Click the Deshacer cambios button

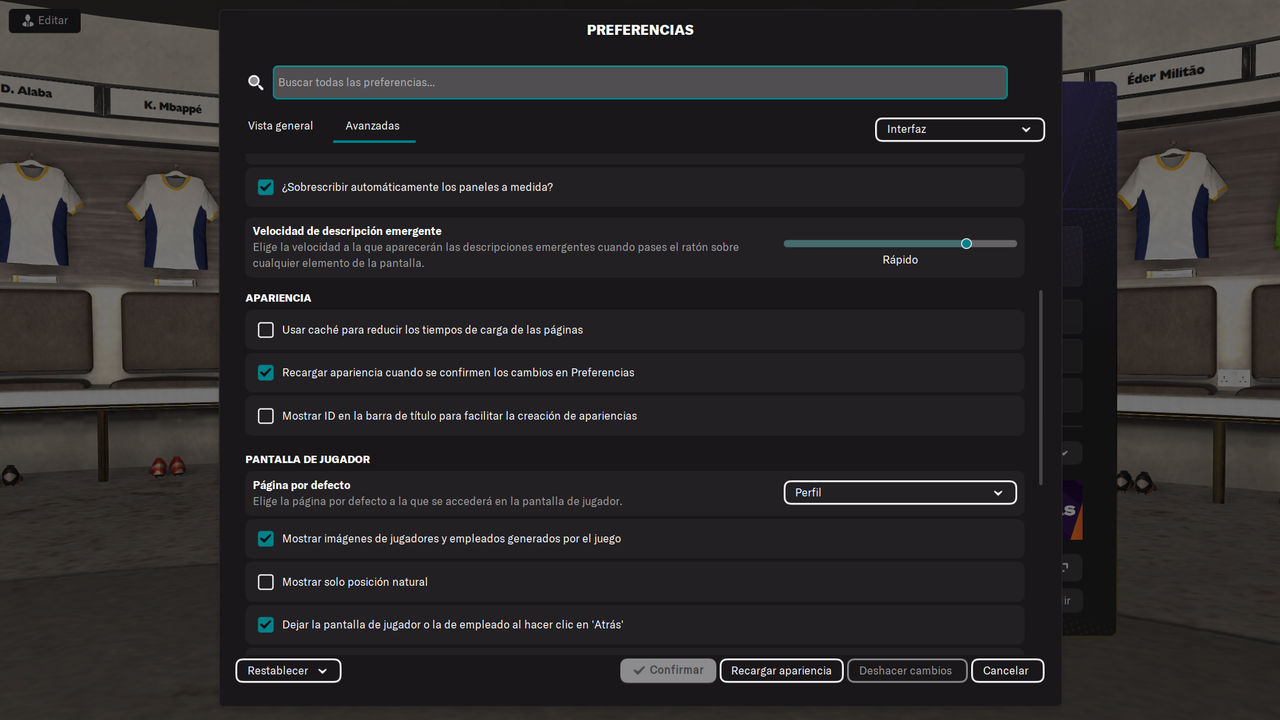(906, 671)
